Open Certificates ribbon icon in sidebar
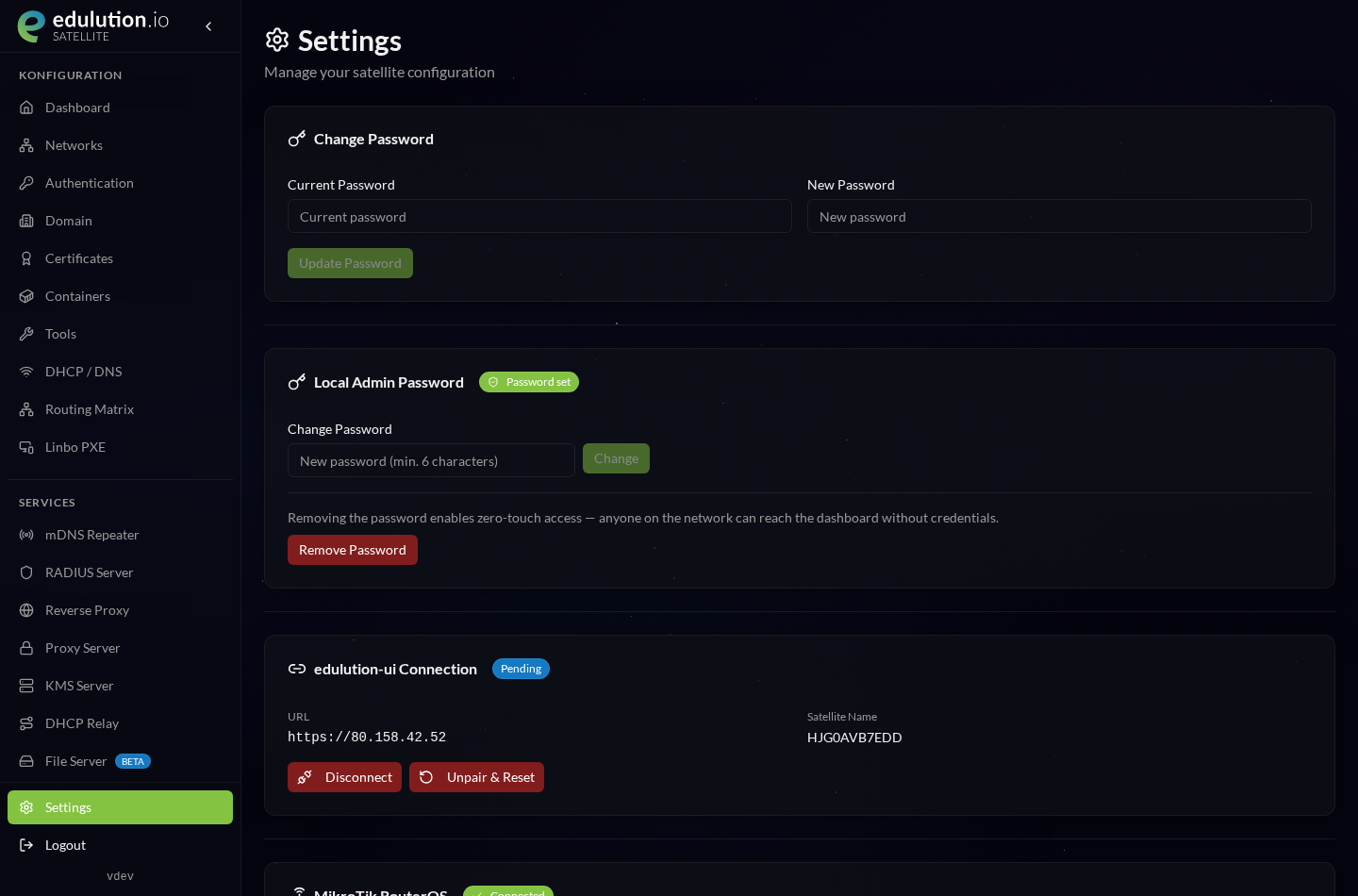 point(26,258)
